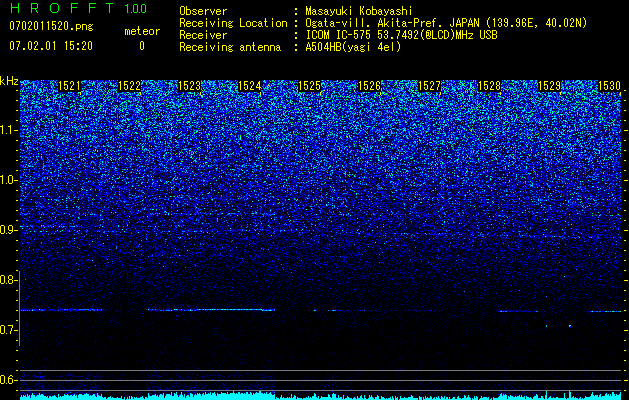Click the 0.9 kHz axis label
629x400 pixels.
point(9,230)
